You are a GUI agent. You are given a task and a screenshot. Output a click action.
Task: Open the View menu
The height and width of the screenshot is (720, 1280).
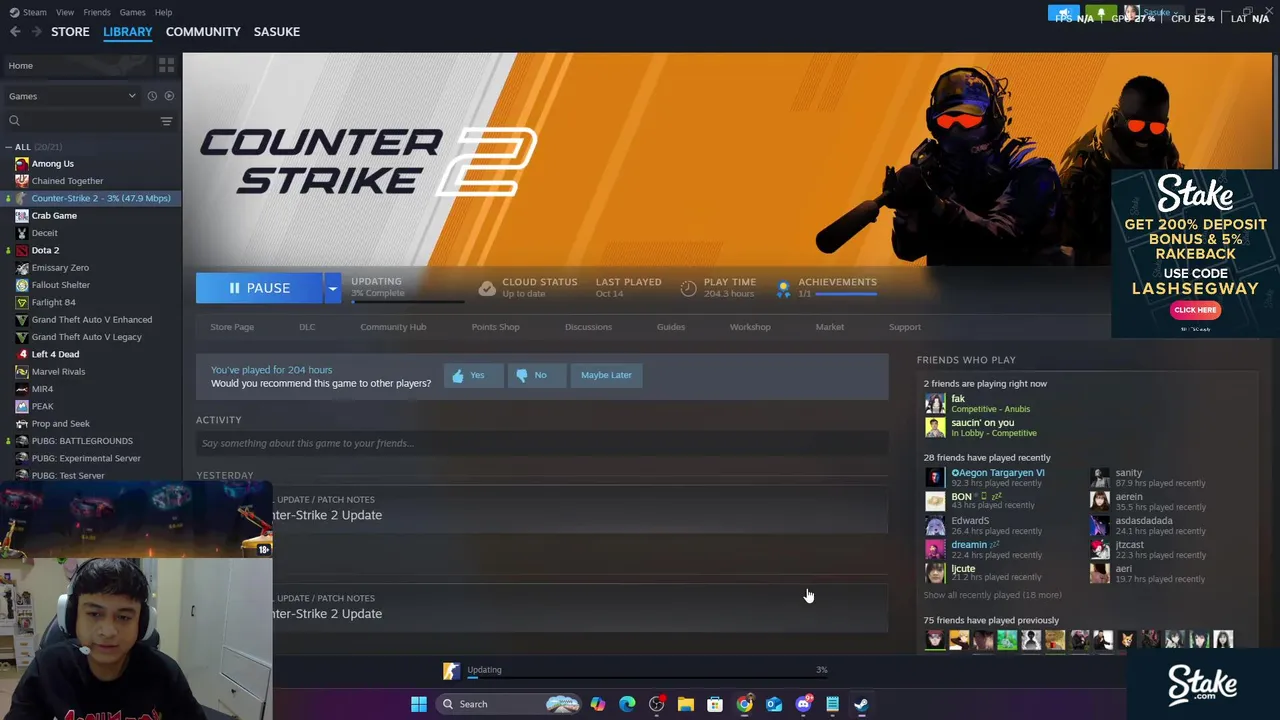pos(65,12)
